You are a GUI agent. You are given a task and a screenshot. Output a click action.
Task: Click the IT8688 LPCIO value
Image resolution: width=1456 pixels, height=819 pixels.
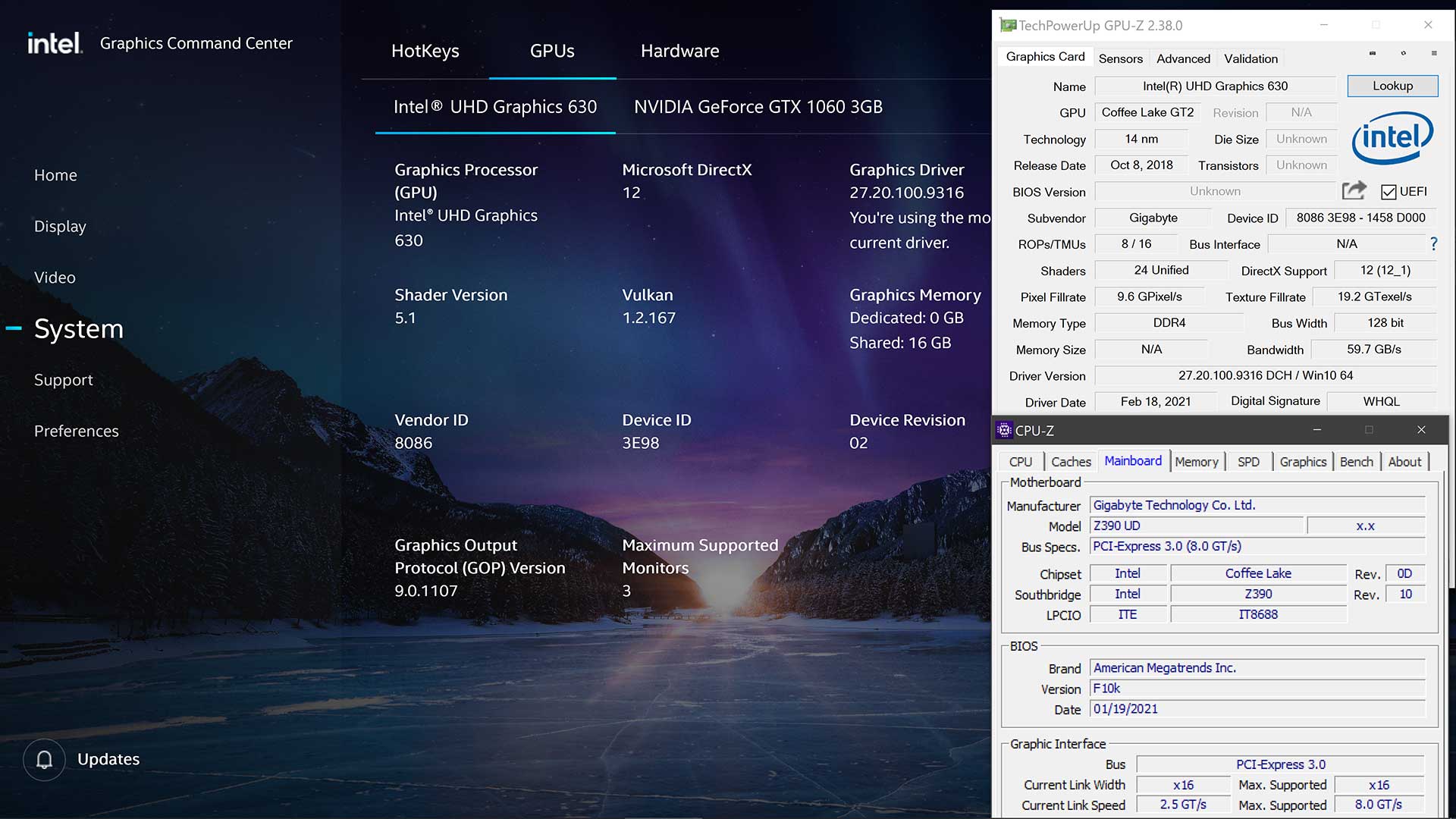1258,614
